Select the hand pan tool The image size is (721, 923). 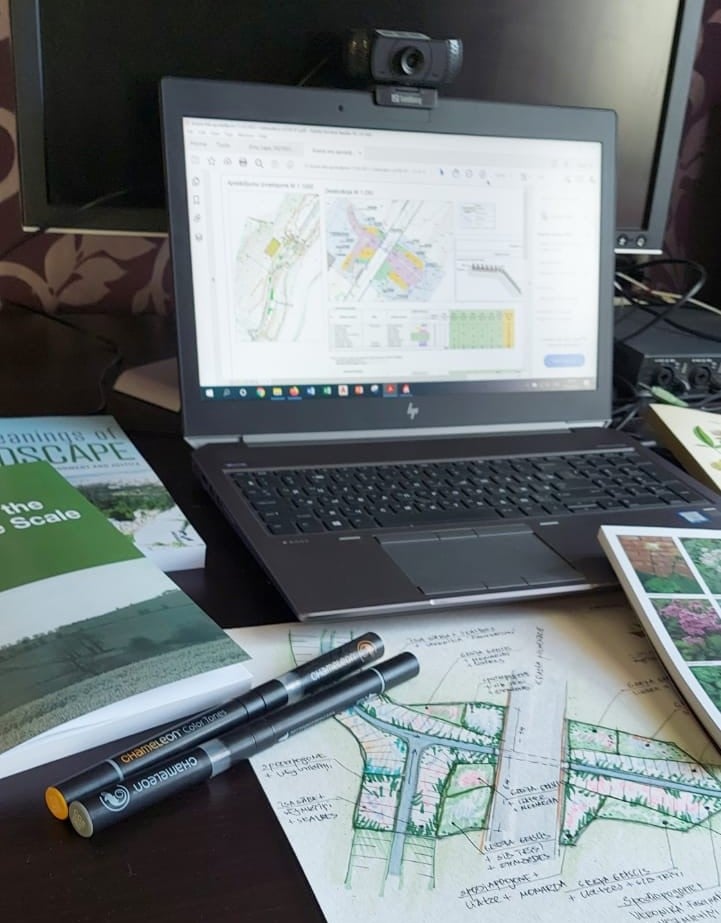point(455,171)
